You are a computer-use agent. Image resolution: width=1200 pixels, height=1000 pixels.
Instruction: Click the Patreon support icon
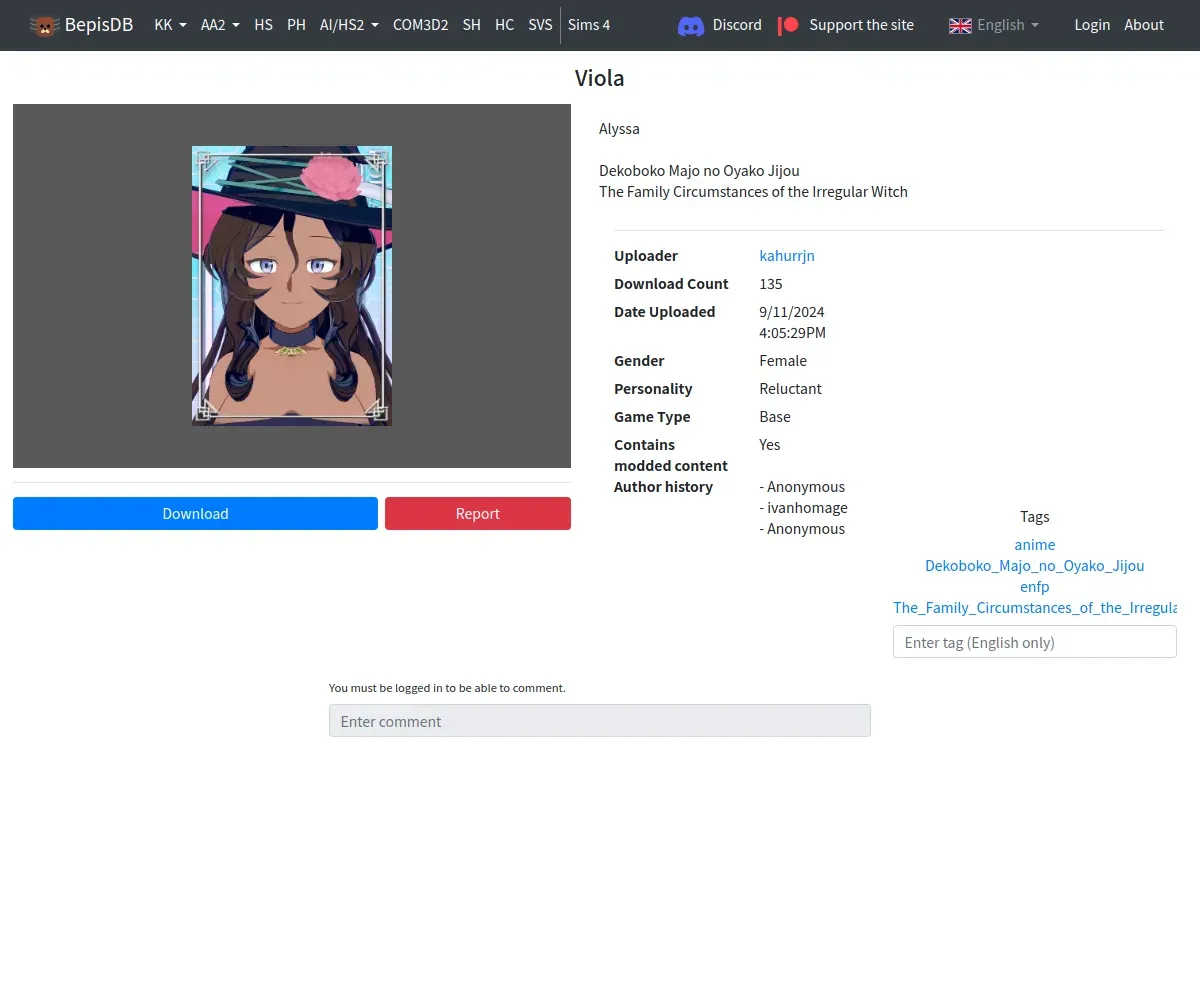(x=789, y=25)
